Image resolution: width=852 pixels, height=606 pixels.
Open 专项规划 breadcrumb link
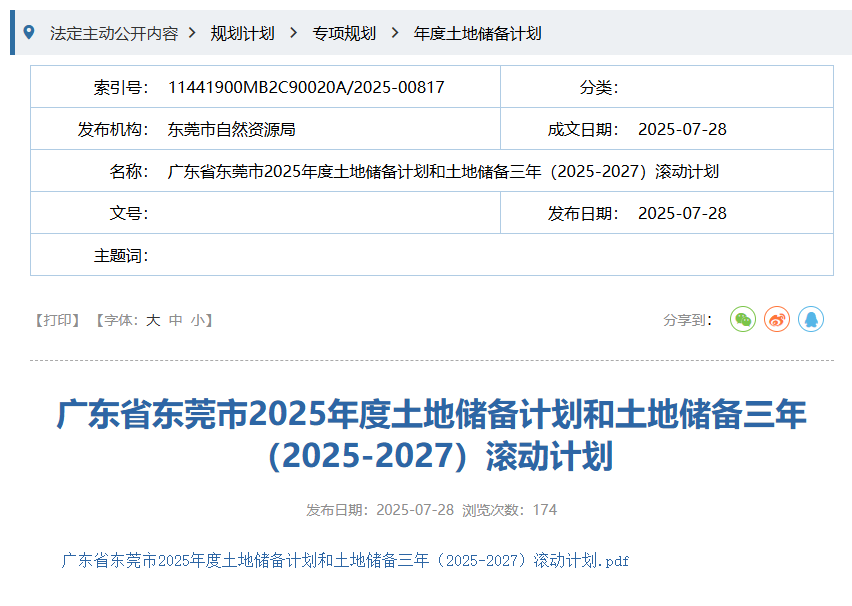344,33
